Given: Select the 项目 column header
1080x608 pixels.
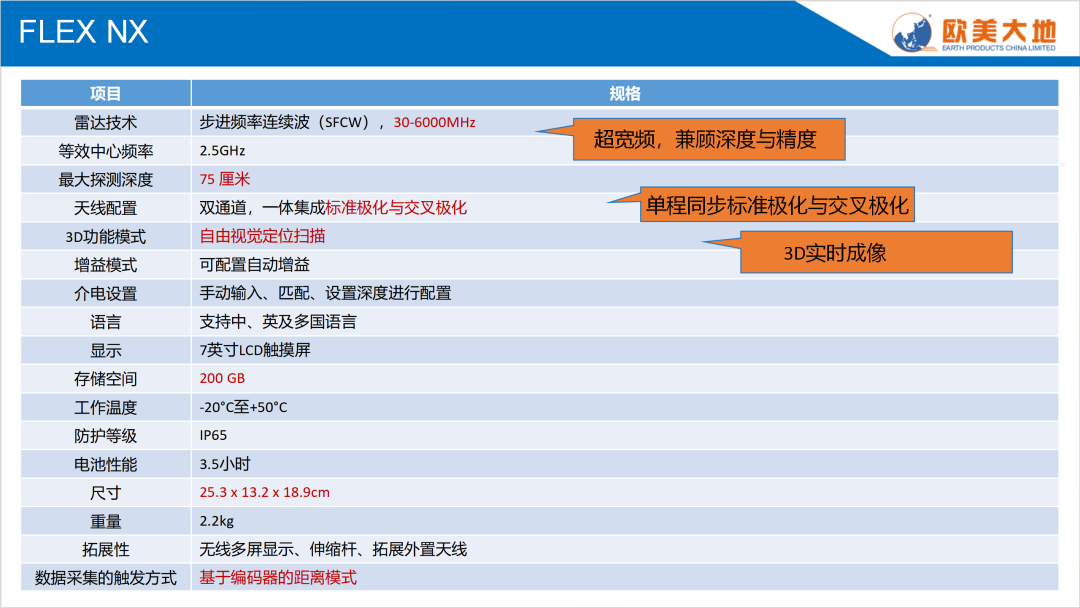Looking at the screenshot, I should coord(106,94).
